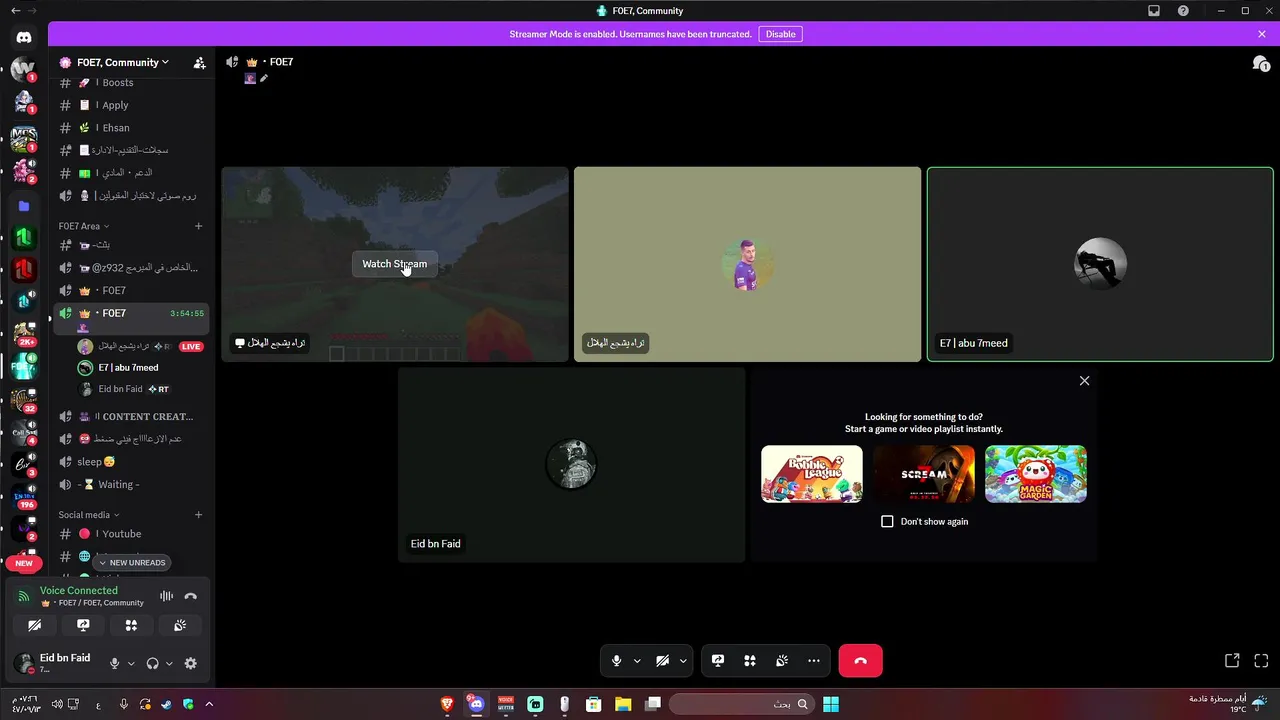1280x720 pixels.
Task: Open the threads/inbox icon at top right
Action: (1261, 63)
